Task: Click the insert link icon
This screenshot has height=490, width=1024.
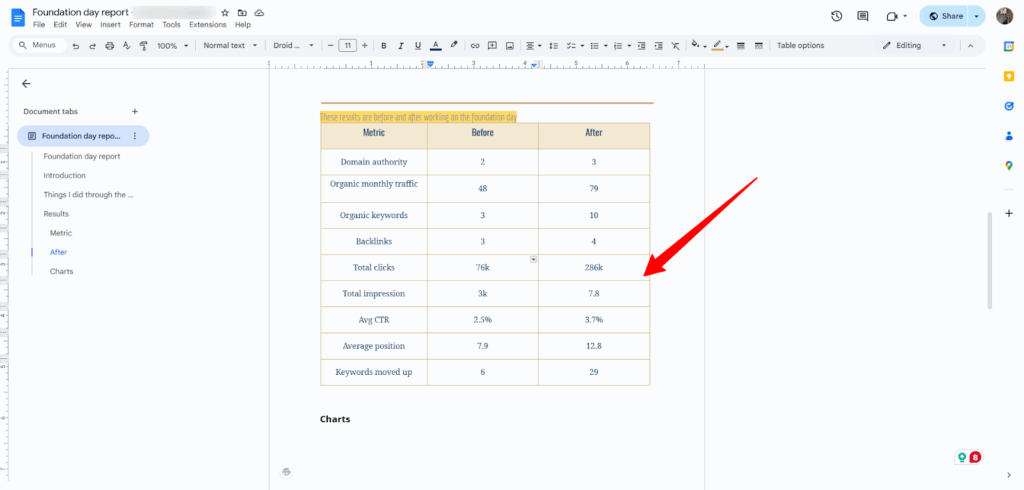Action: pyautogui.click(x=475, y=45)
